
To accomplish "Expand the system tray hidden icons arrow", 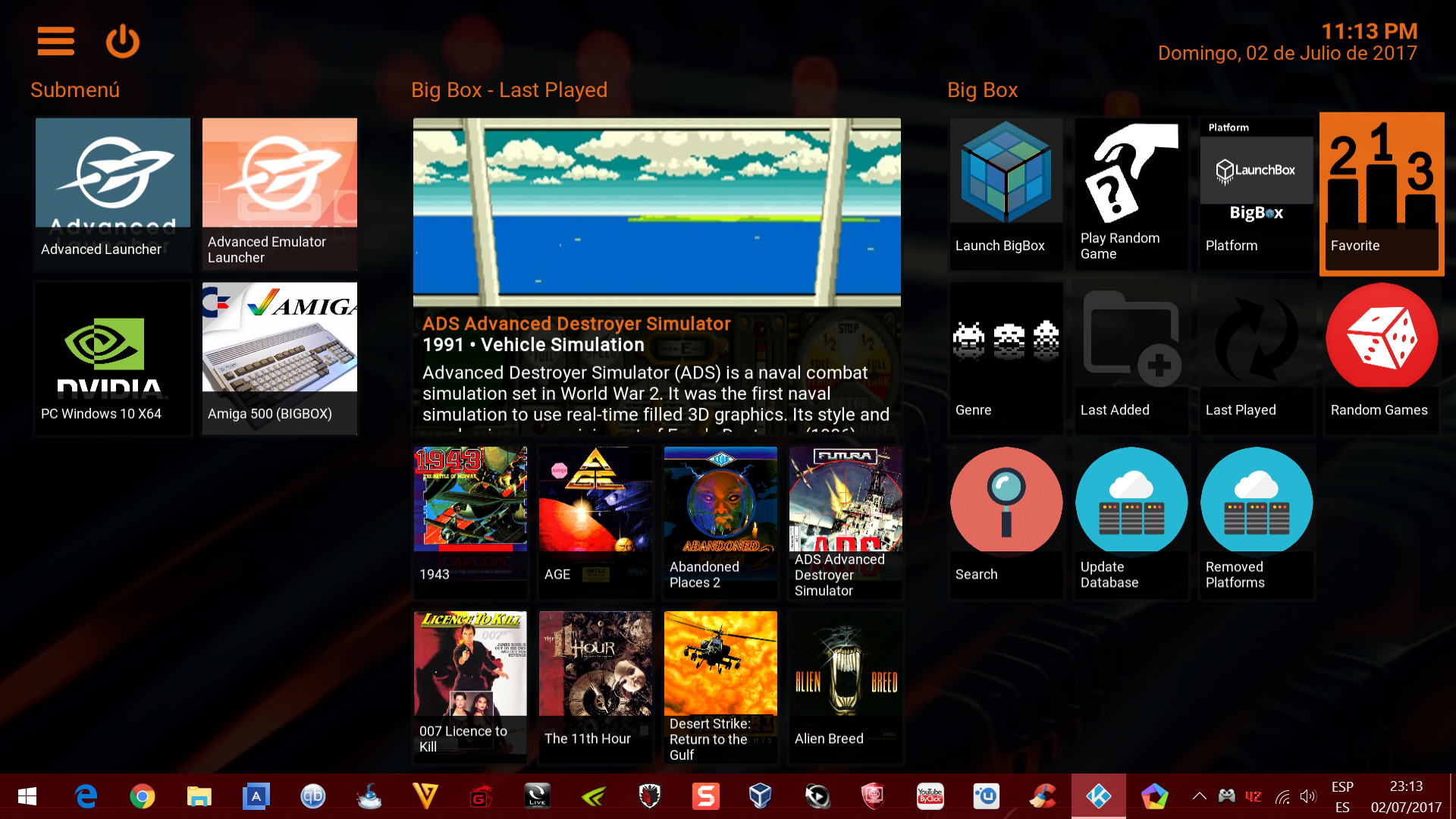I will point(1199,796).
